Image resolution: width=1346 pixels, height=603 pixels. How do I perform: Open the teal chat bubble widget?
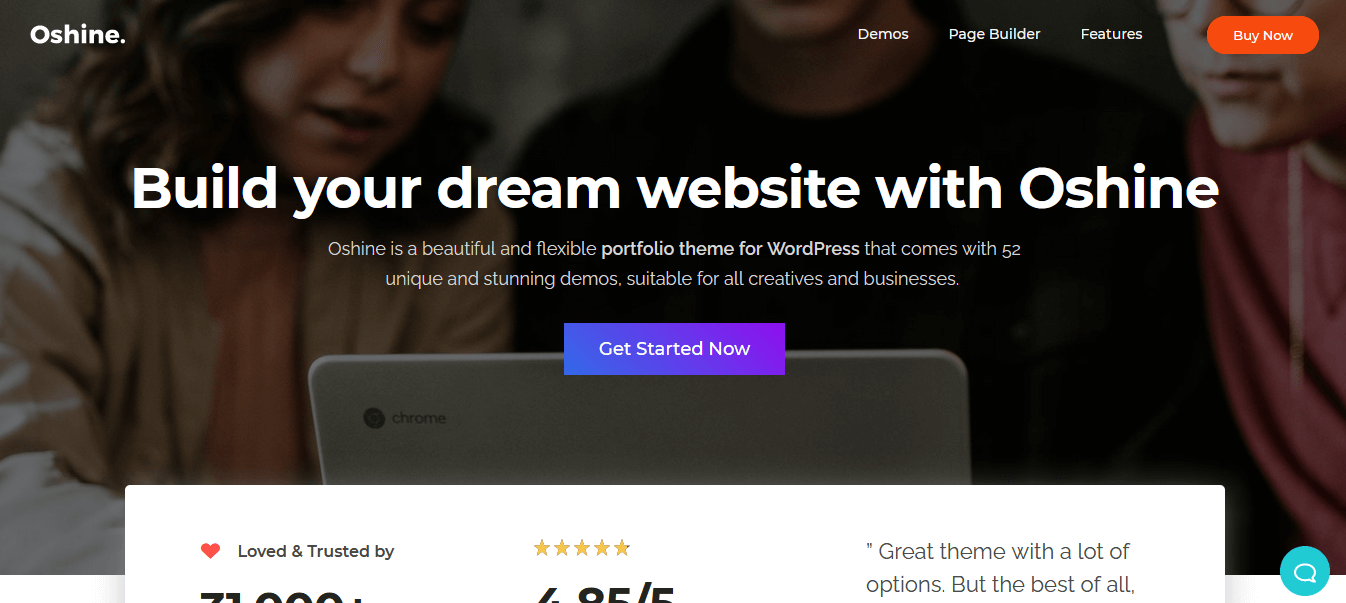click(x=1305, y=571)
